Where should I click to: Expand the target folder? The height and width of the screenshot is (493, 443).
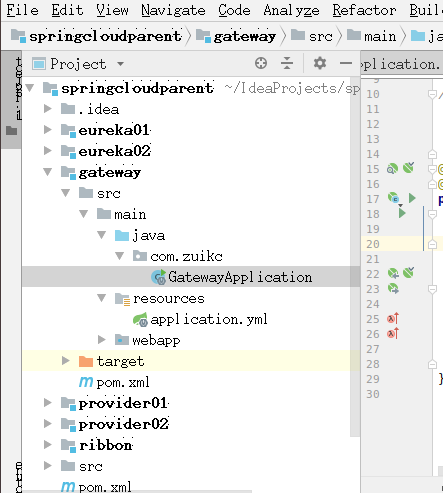point(66,361)
